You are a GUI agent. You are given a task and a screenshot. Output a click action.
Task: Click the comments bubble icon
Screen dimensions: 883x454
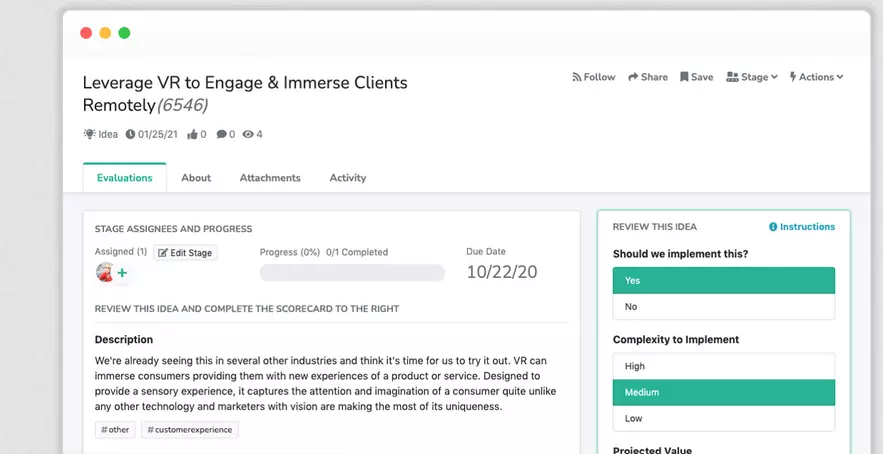pyautogui.click(x=221, y=134)
